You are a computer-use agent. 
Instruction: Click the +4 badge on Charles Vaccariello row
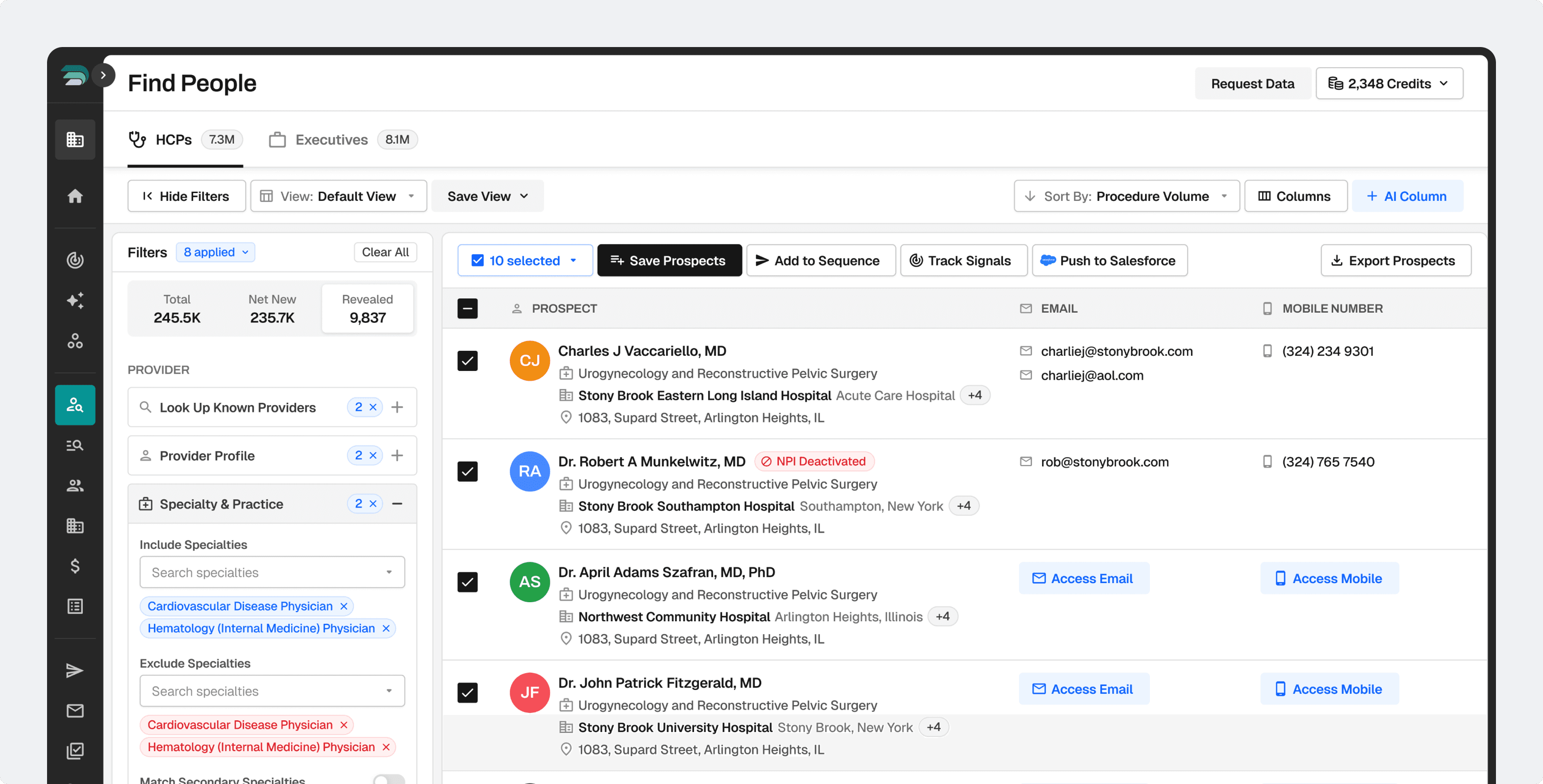click(x=974, y=395)
